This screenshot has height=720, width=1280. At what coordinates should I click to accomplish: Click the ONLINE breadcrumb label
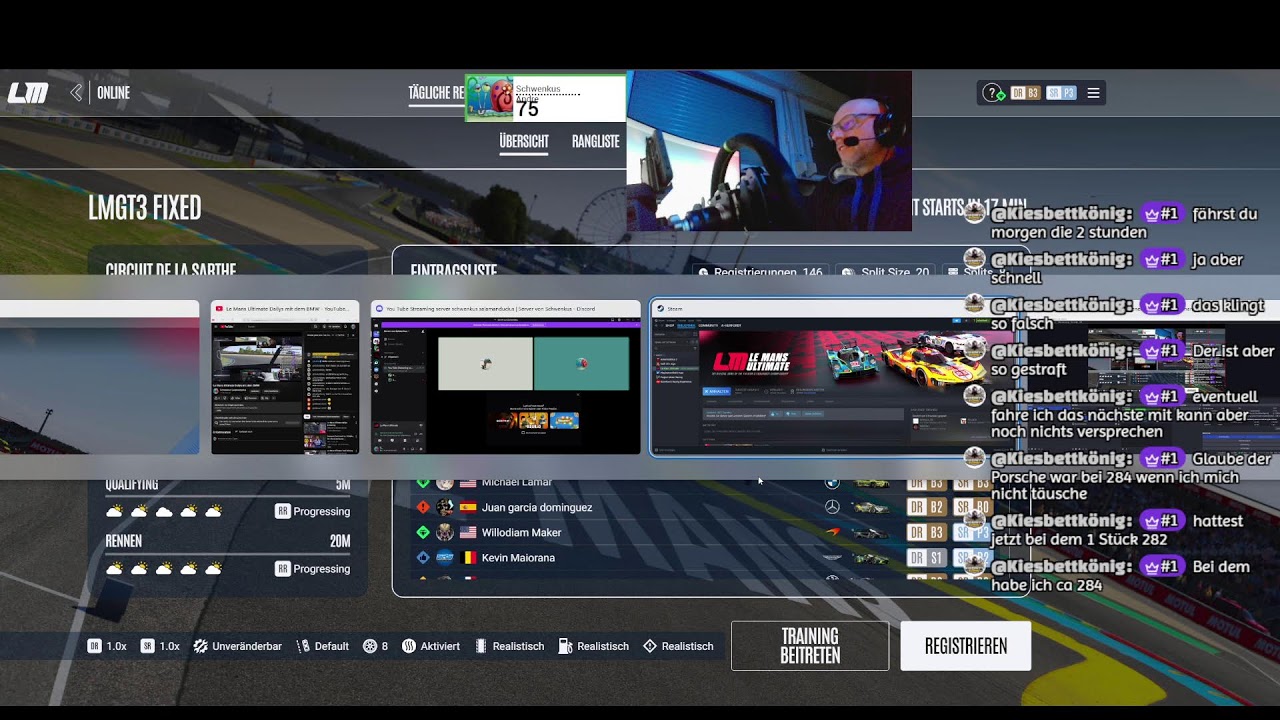[x=113, y=93]
